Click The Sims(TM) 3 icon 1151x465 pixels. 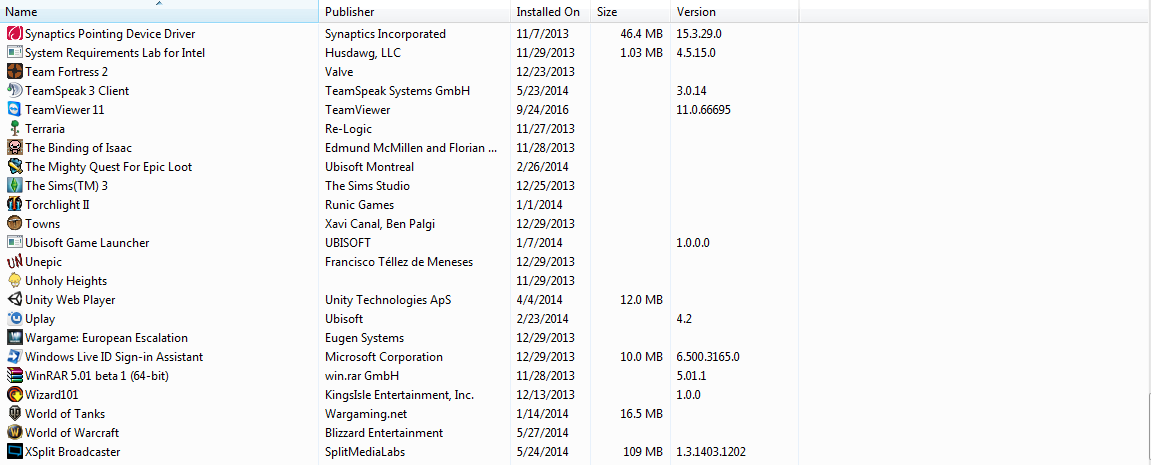pos(14,186)
